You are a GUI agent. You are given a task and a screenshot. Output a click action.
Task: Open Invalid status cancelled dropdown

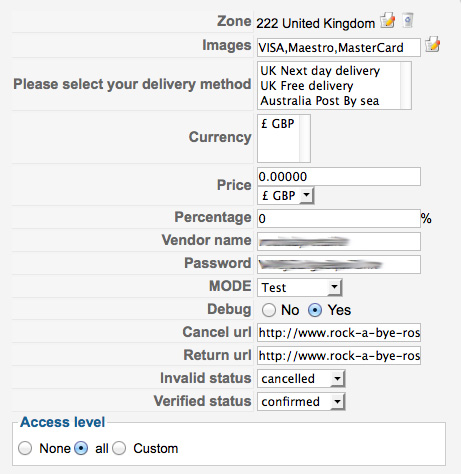pos(301,379)
